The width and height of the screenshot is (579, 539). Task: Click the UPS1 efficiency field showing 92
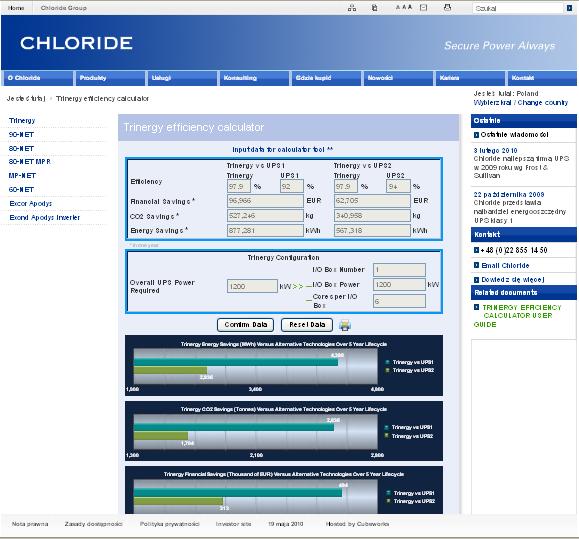(x=292, y=186)
